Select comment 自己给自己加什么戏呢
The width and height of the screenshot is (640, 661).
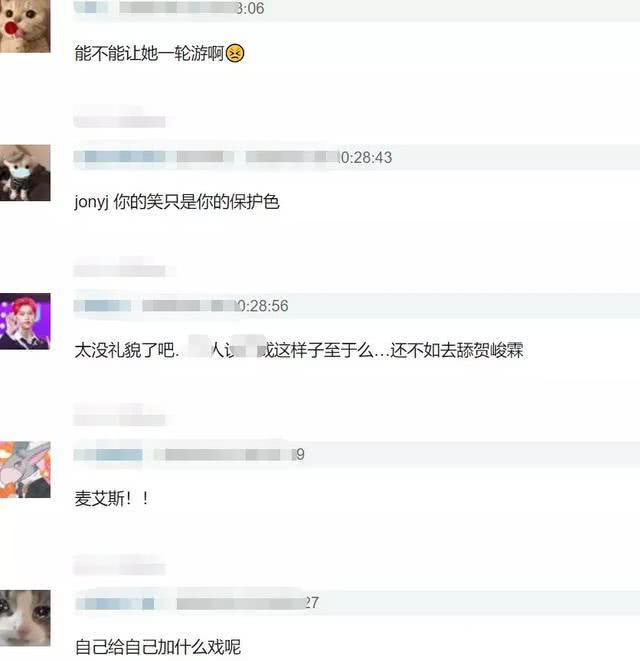coord(158,647)
